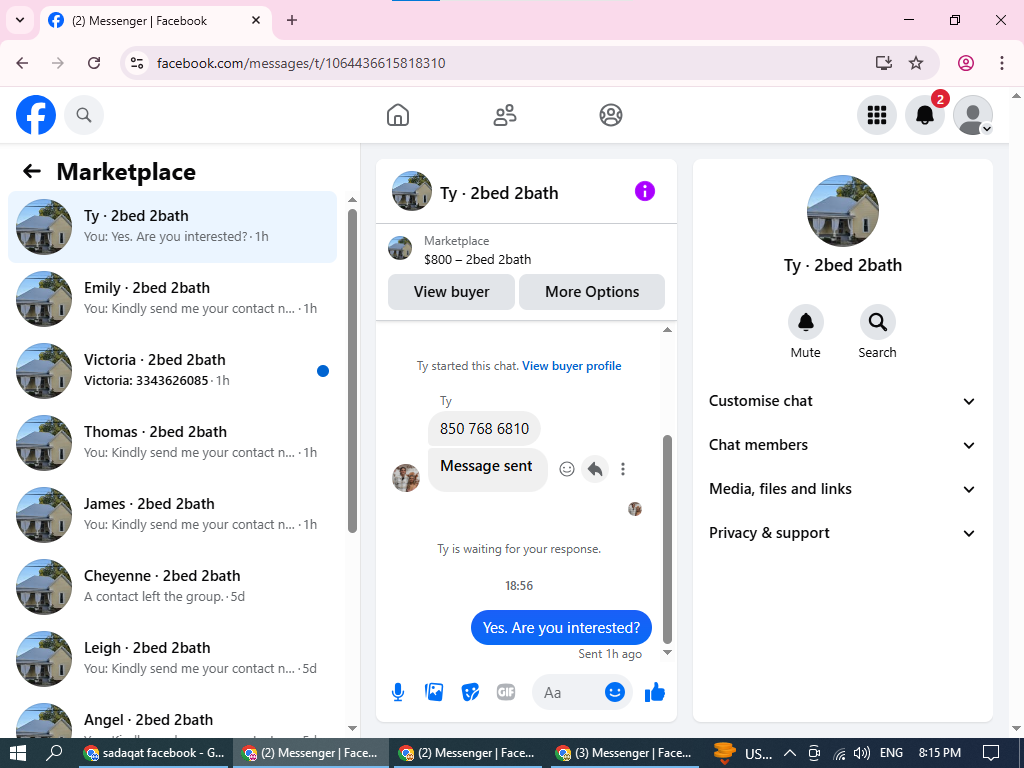Open the volume control in system tray
The height and width of the screenshot is (768, 1024).
(861, 753)
